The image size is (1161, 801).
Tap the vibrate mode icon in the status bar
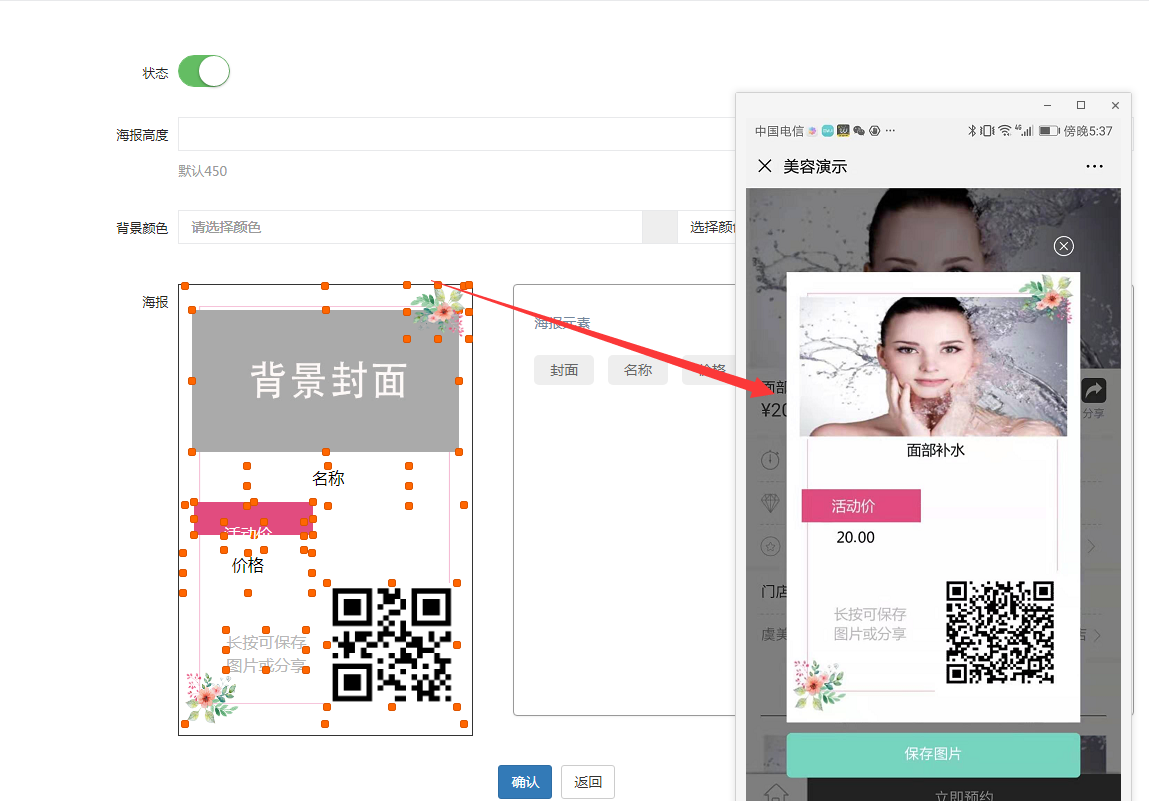(x=987, y=131)
